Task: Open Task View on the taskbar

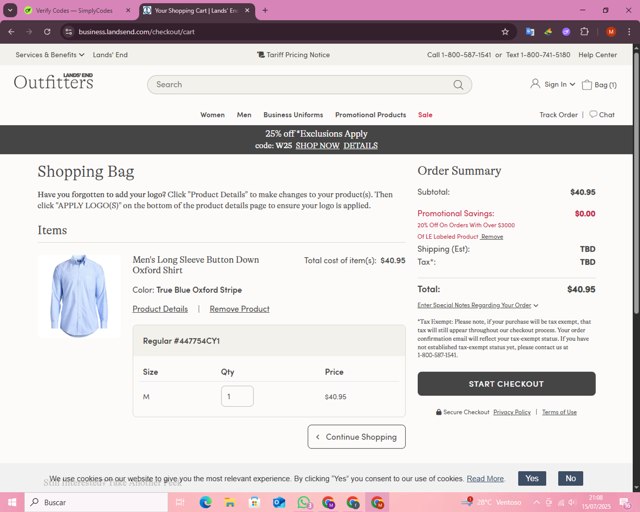Action: (180, 502)
